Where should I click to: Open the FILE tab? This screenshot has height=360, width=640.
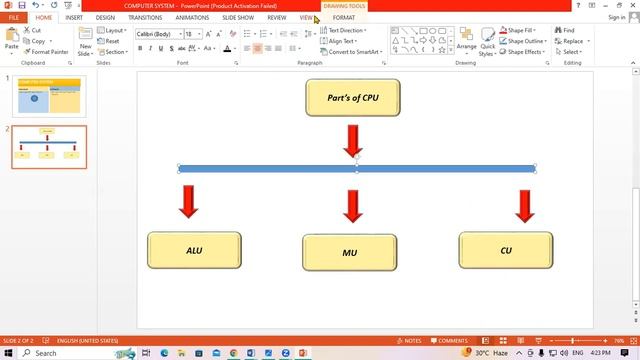click(x=13, y=18)
